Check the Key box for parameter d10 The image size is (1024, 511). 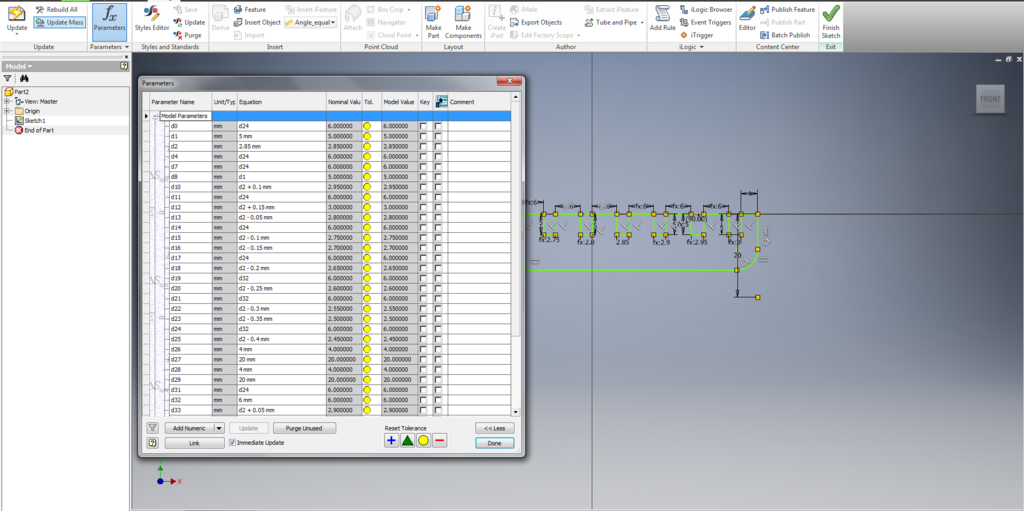click(x=425, y=187)
